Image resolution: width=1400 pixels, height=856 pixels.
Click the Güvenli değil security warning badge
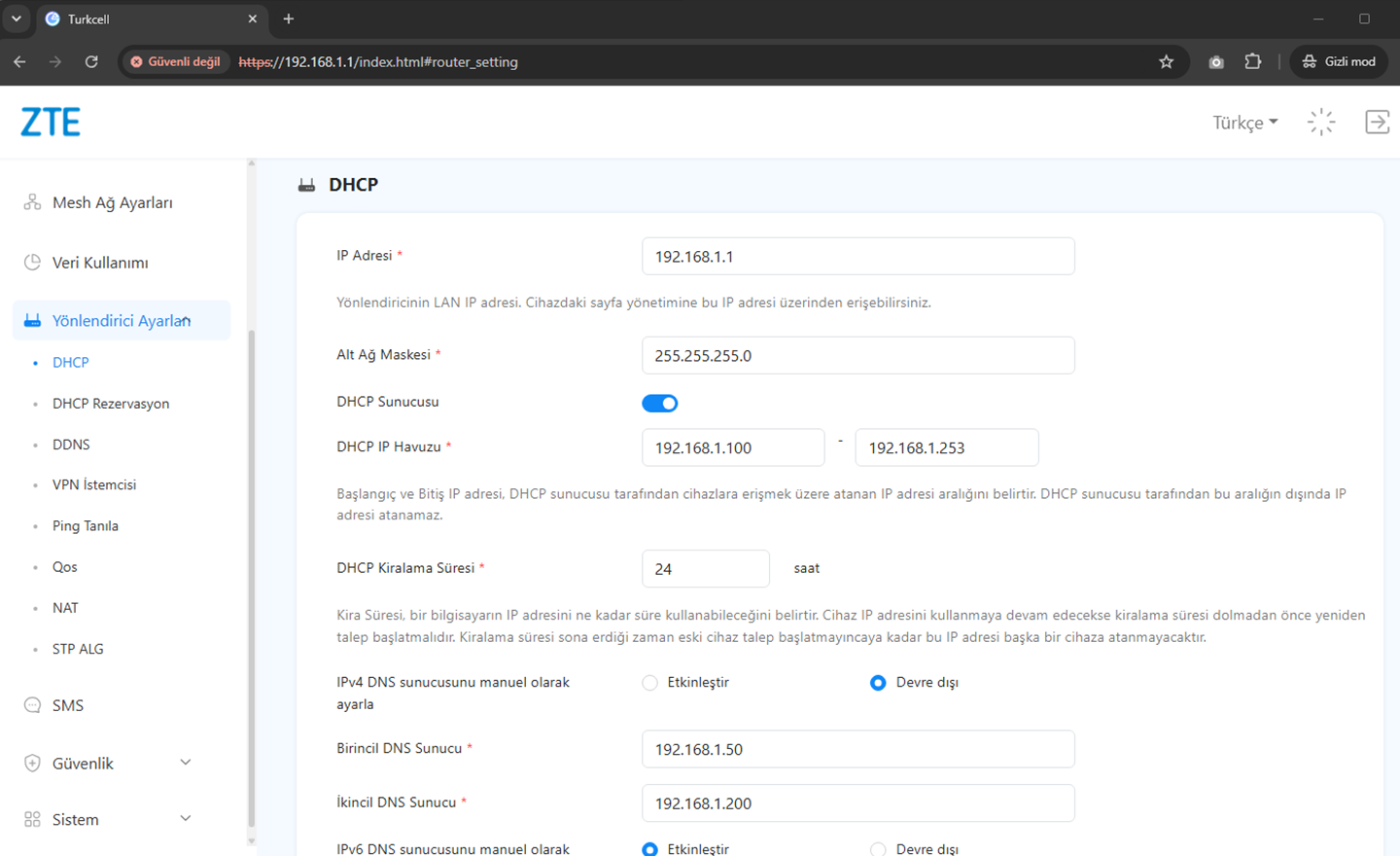click(x=175, y=61)
